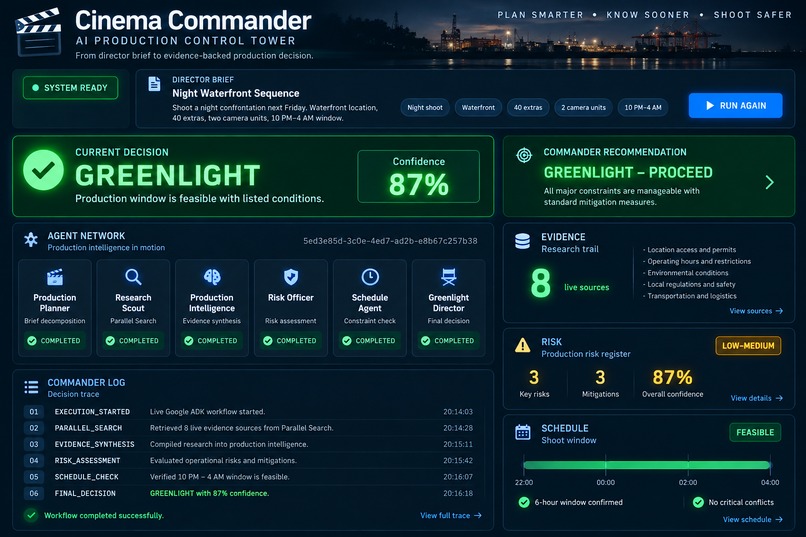Click Greenlight Director COMPLETED status badge
806x537 pixels.
tap(448, 340)
